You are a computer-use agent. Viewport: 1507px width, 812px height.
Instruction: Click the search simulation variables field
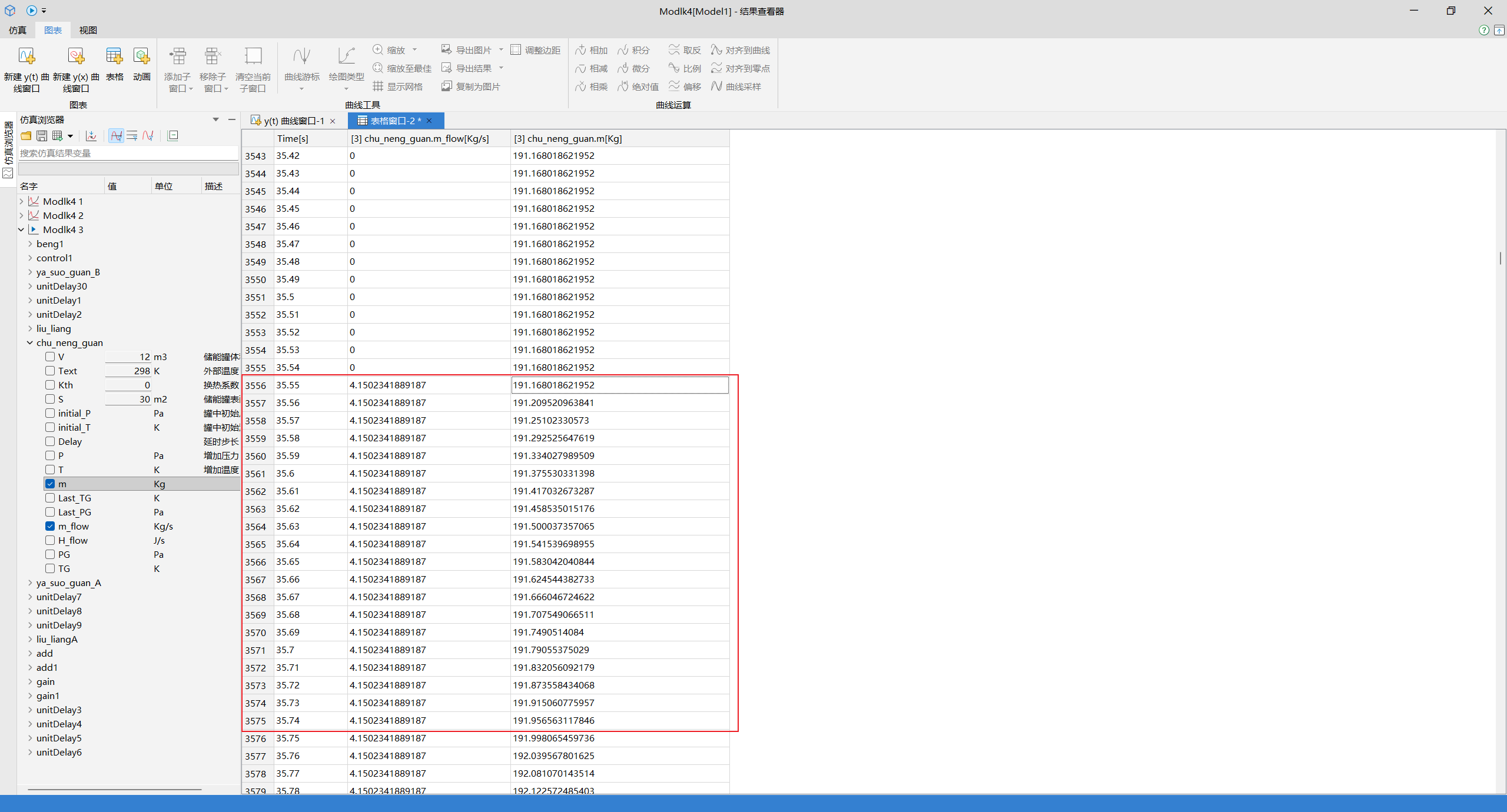click(x=128, y=153)
